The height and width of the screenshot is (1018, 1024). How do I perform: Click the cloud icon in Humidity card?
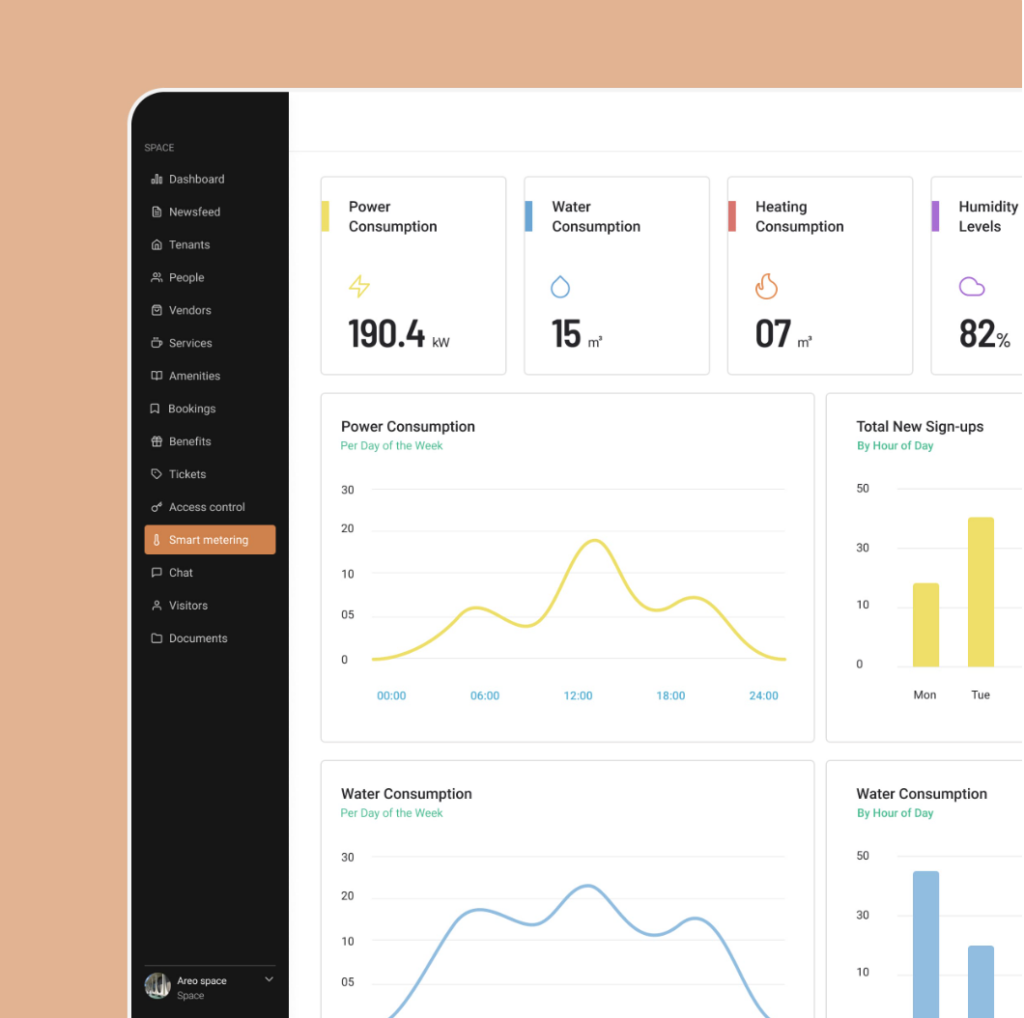pos(972,286)
